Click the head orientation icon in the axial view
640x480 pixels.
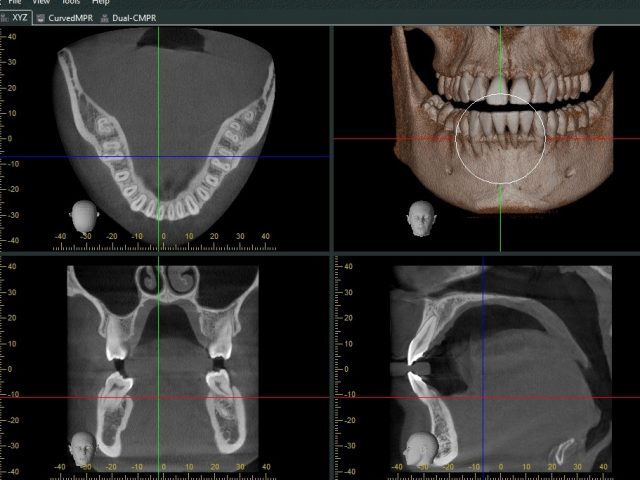[x=84, y=216]
